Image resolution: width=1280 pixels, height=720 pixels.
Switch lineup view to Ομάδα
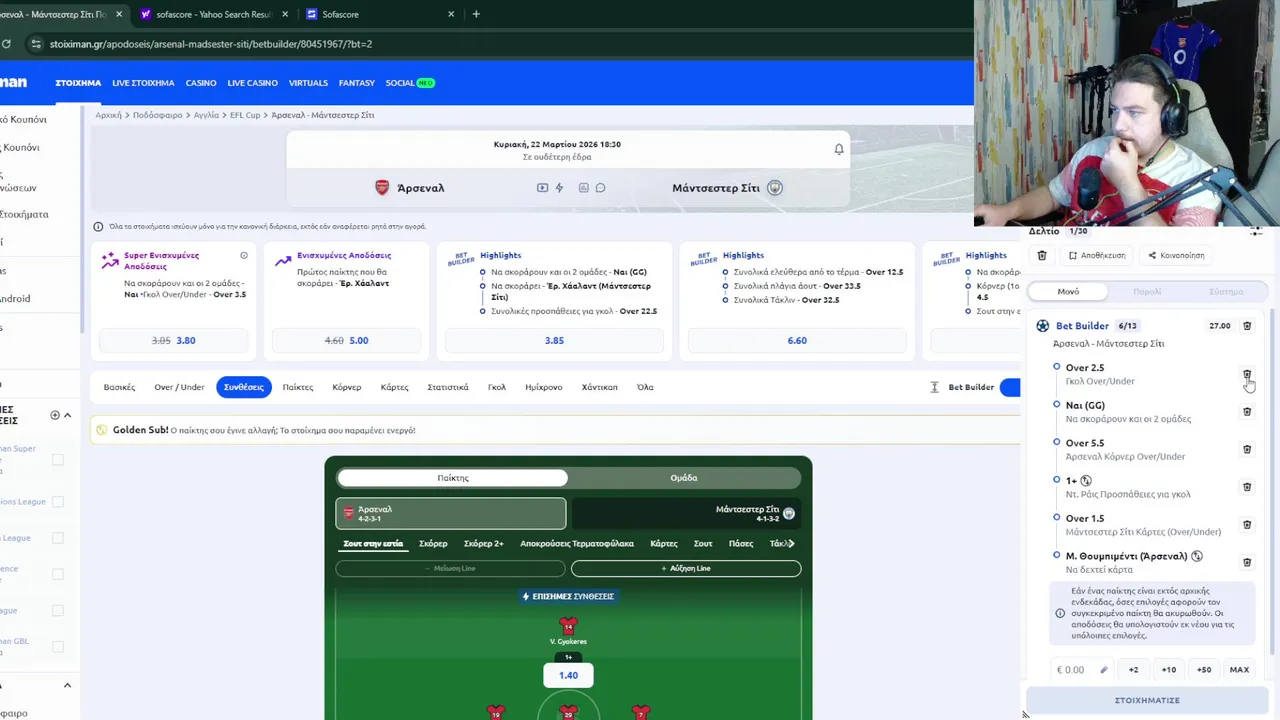(x=684, y=478)
